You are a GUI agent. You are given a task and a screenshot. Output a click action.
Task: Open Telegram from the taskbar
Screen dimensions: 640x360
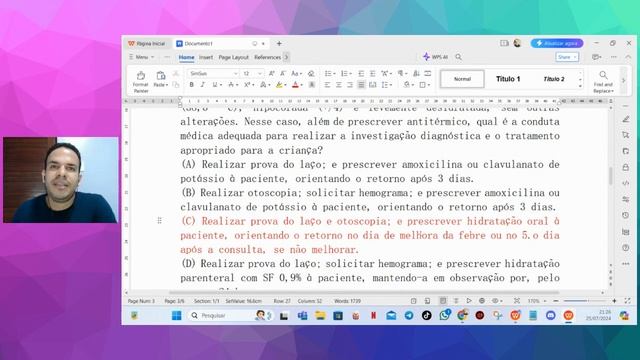tap(409, 316)
